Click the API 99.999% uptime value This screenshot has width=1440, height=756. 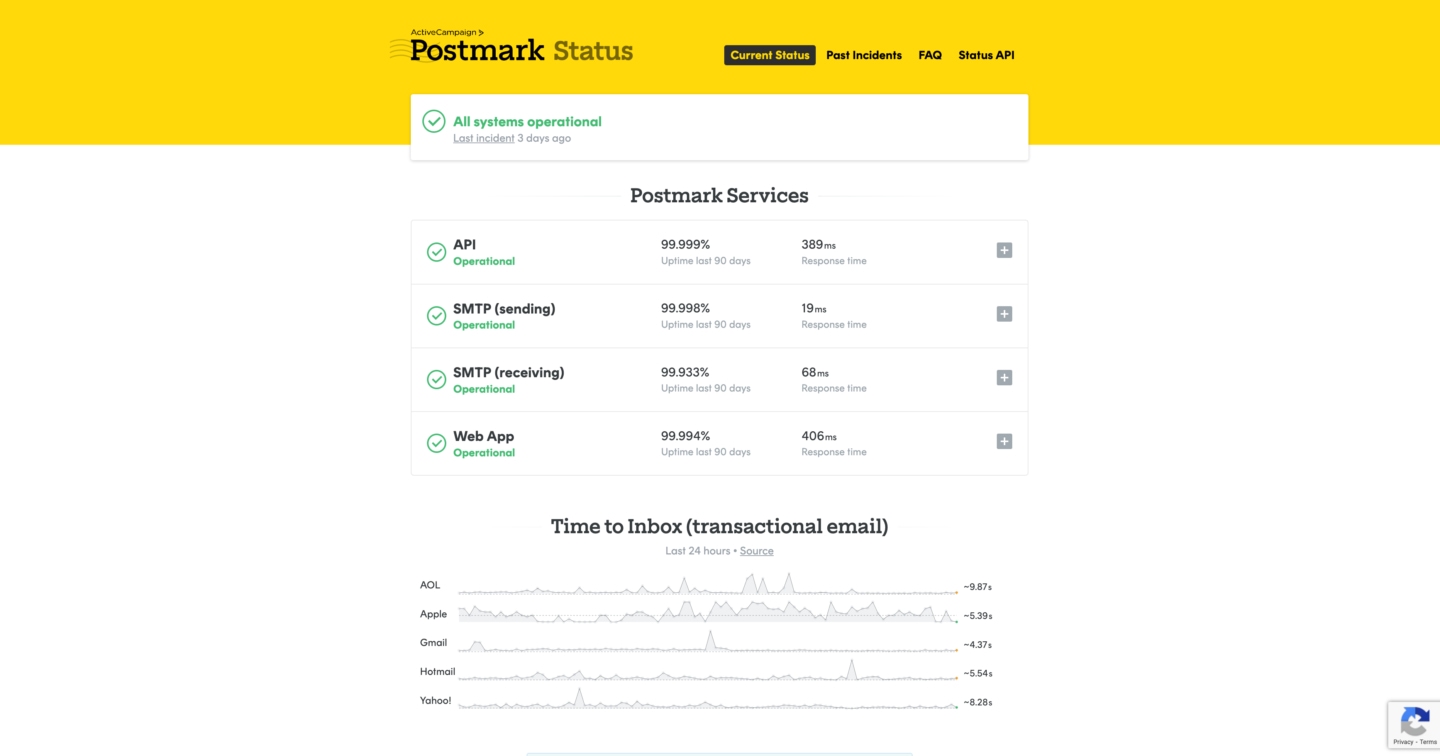685,244
